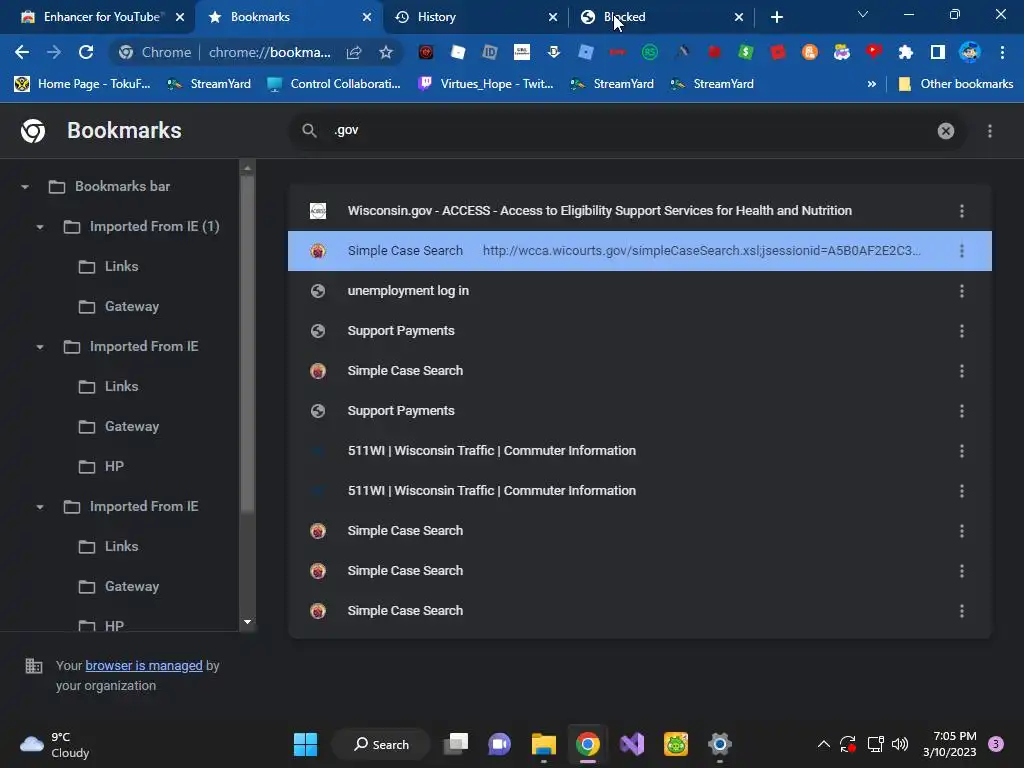The image size is (1024, 768).
Task: Open the tab search dropdown arrow
Action: click(x=863, y=14)
